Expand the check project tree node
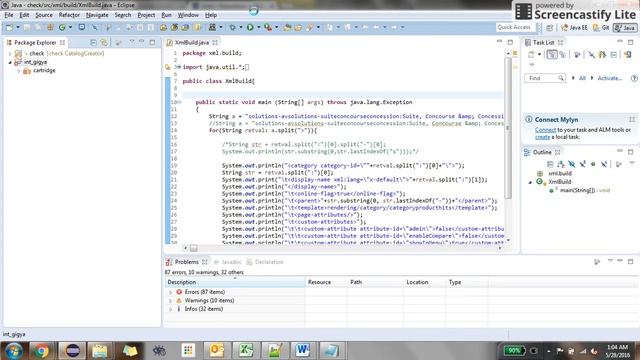This screenshot has height=360, width=640. coord(10,53)
